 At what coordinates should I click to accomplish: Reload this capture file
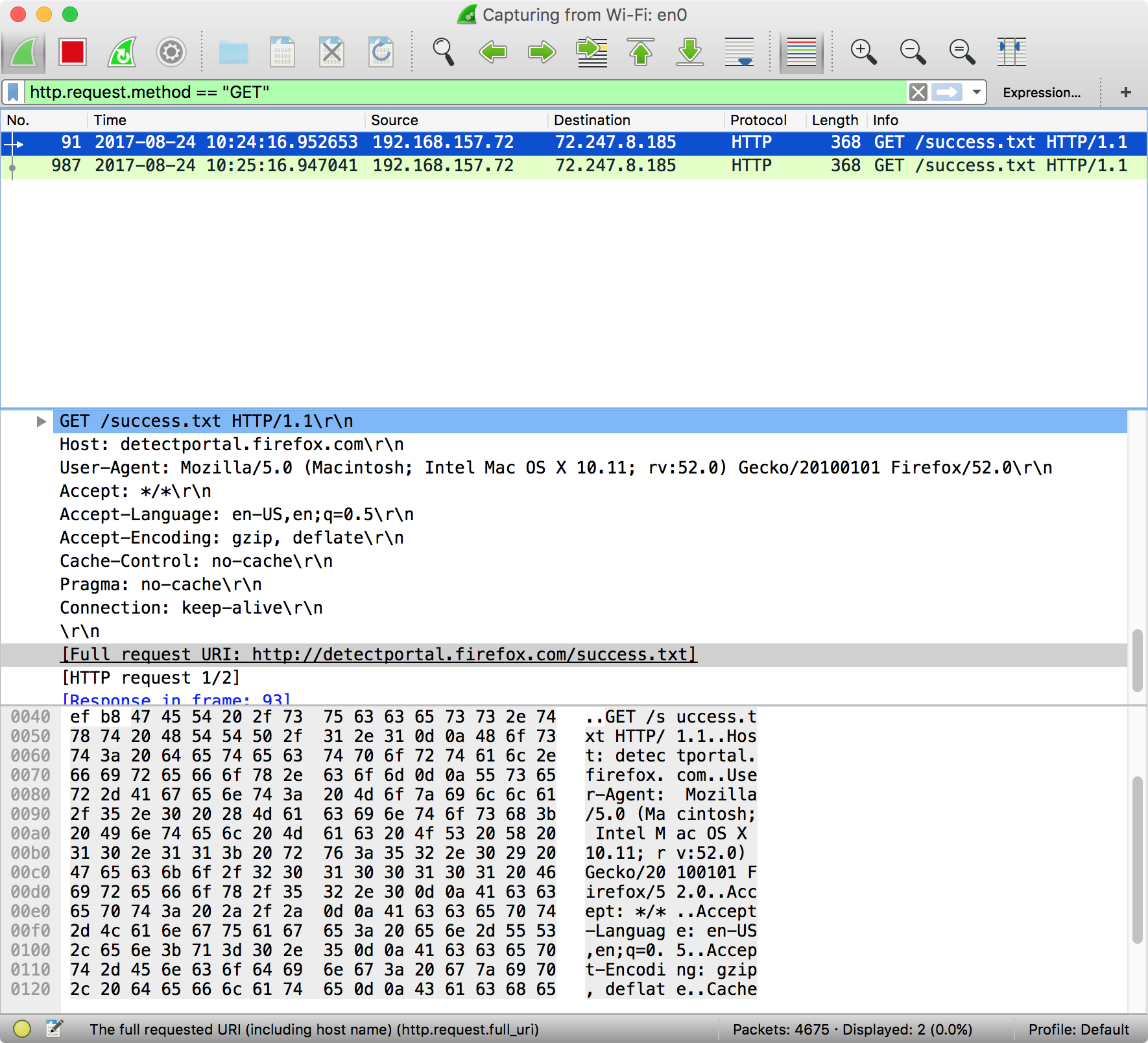point(381,52)
